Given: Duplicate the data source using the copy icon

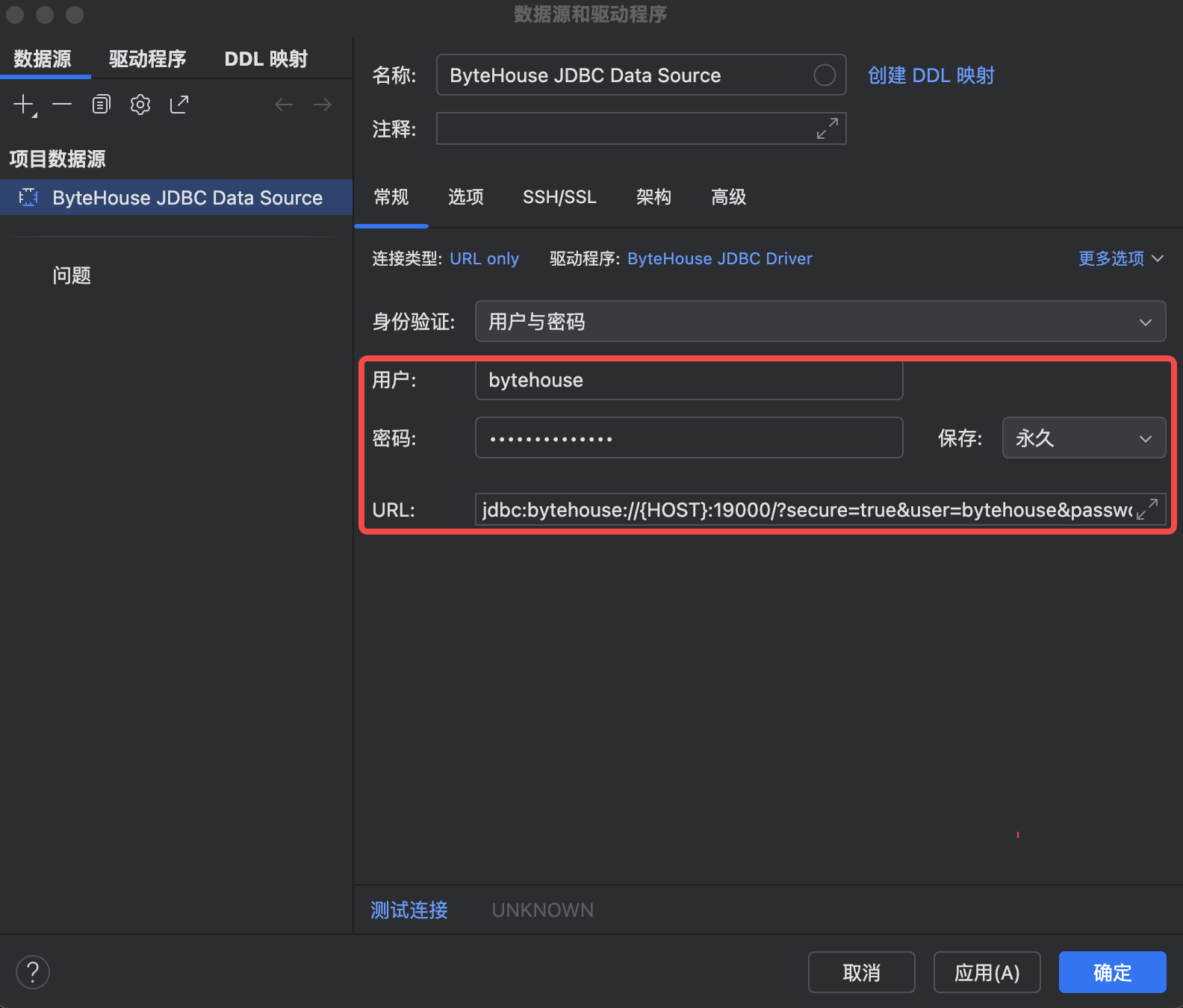Looking at the screenshot, I should [101, 105].
